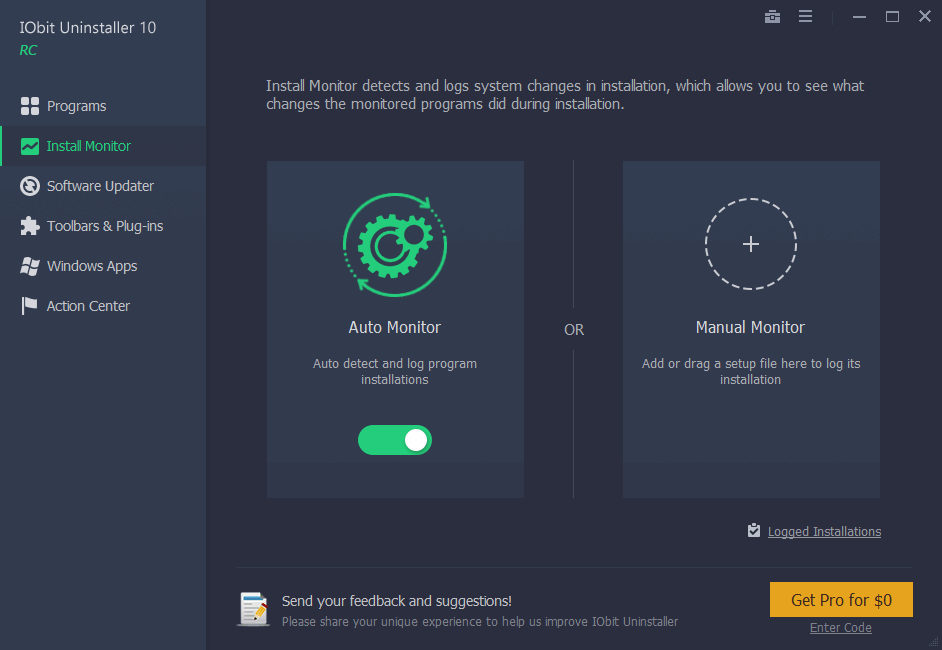Image resolution: width=942 pixels, height=650 pixels.
Task: Click the Software Updater refresh icon
Action: point(29,186)
